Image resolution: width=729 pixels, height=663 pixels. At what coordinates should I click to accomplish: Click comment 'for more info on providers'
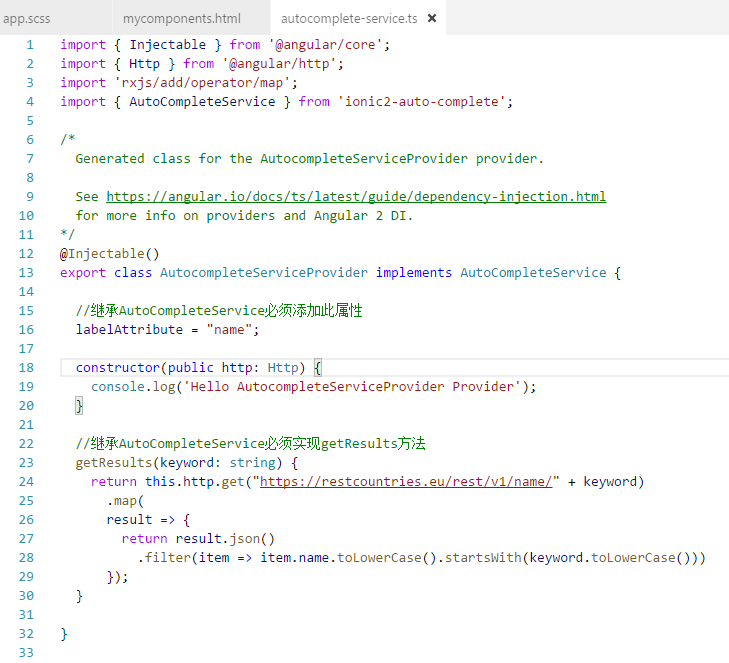[x=175, y=216]
